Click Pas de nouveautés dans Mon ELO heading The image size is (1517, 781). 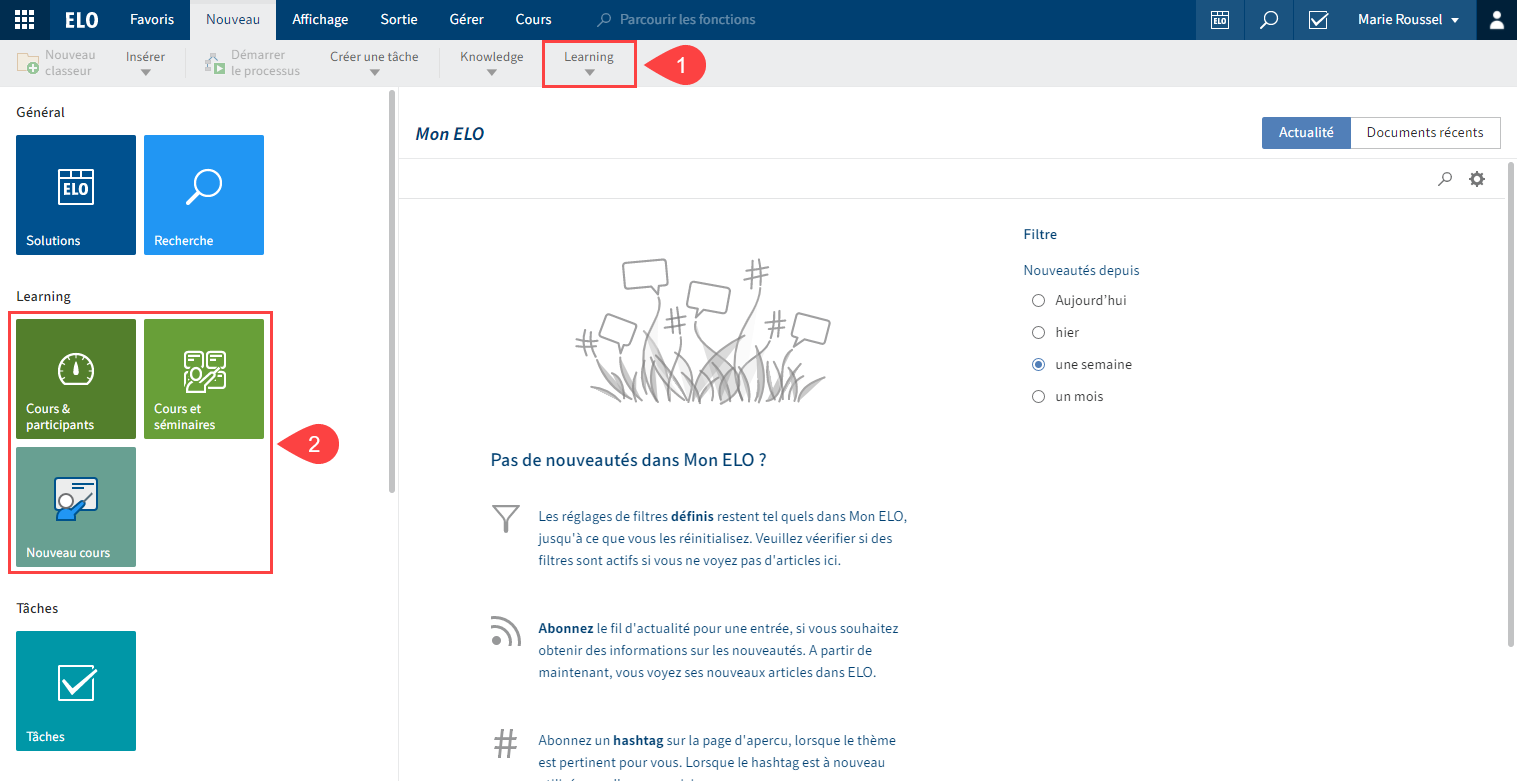tap(628, 461)
